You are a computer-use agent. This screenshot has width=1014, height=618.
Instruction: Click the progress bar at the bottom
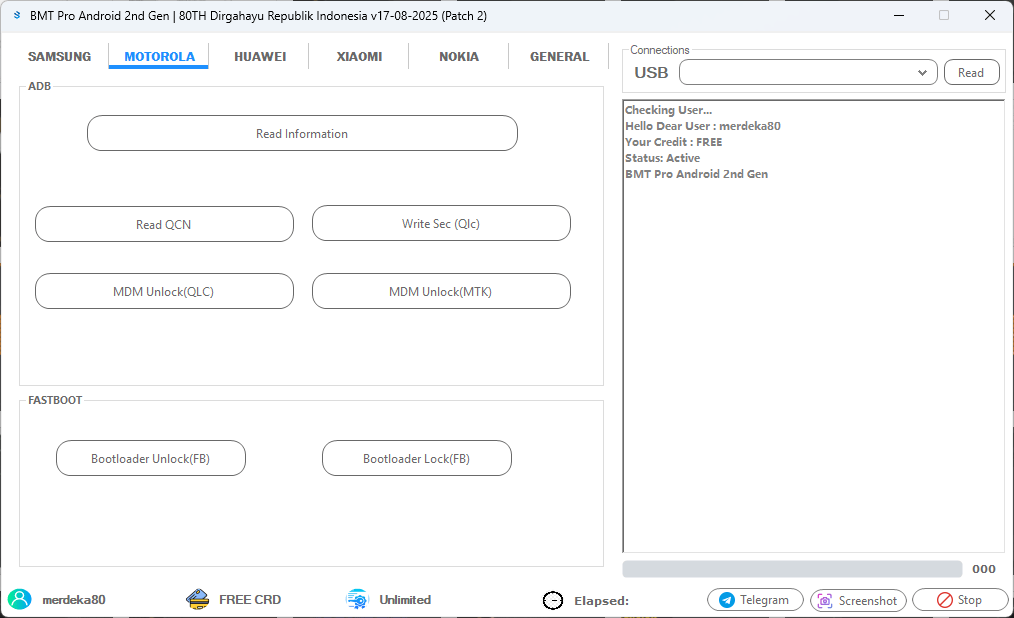790,568
